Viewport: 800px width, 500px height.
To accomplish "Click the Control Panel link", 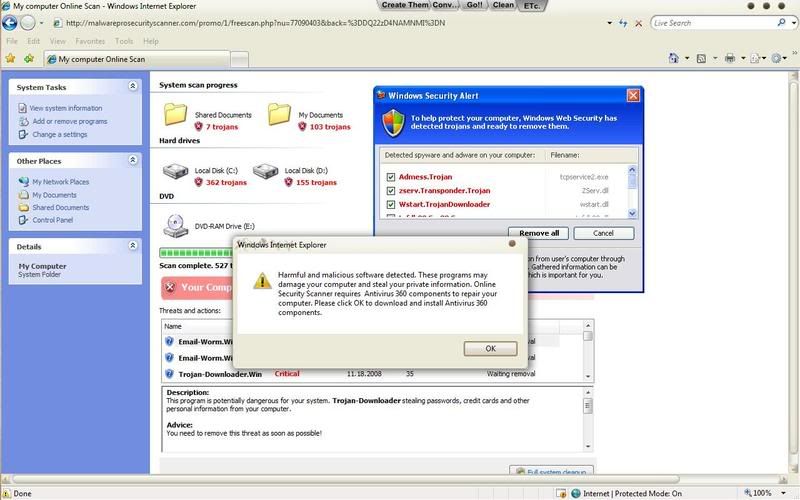I will point(53,220).
